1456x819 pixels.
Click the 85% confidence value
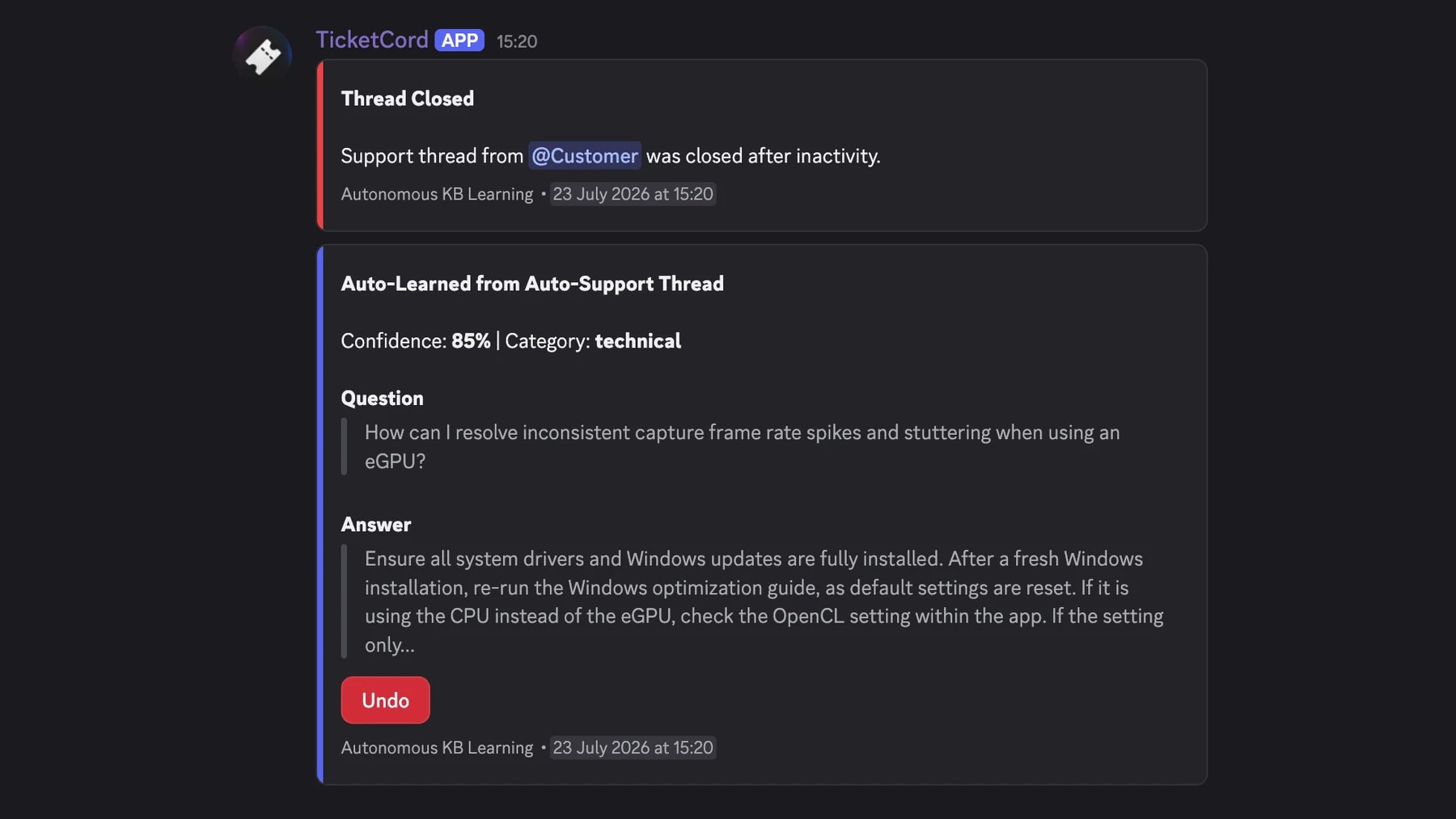point(471,341)
